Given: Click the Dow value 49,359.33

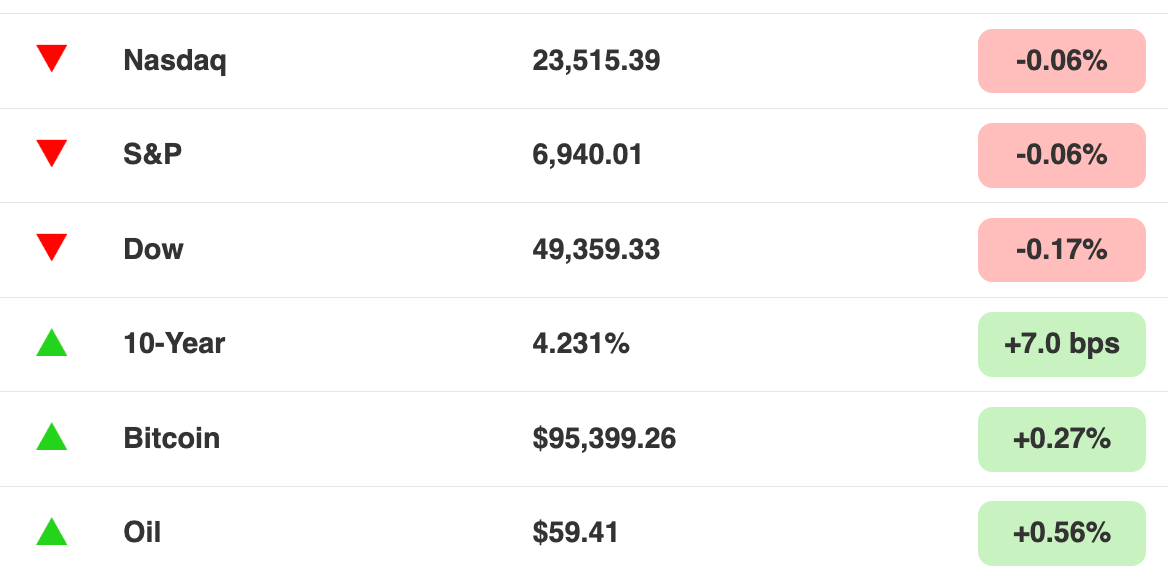Looking at the screenshot, I should pyautogui.click(x=596, y=250).
